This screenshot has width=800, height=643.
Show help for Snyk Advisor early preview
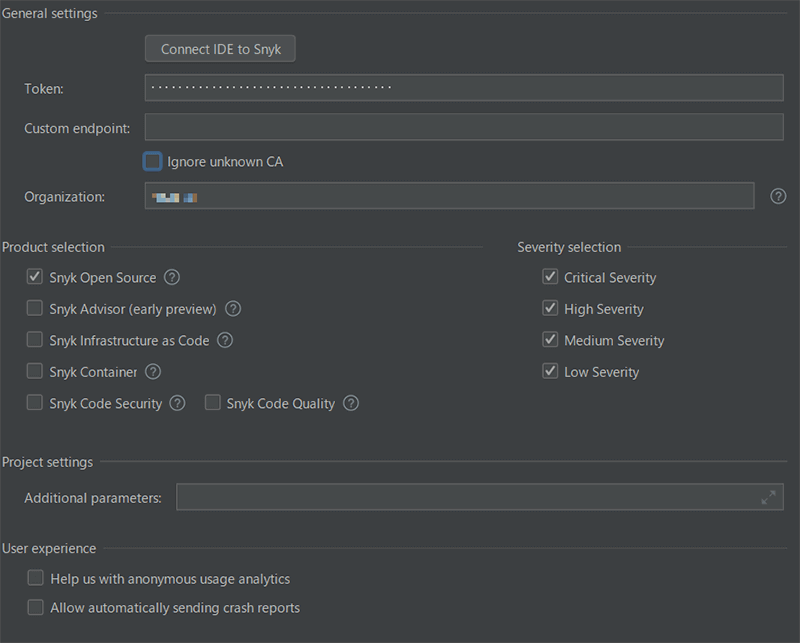tap(233, 309)
